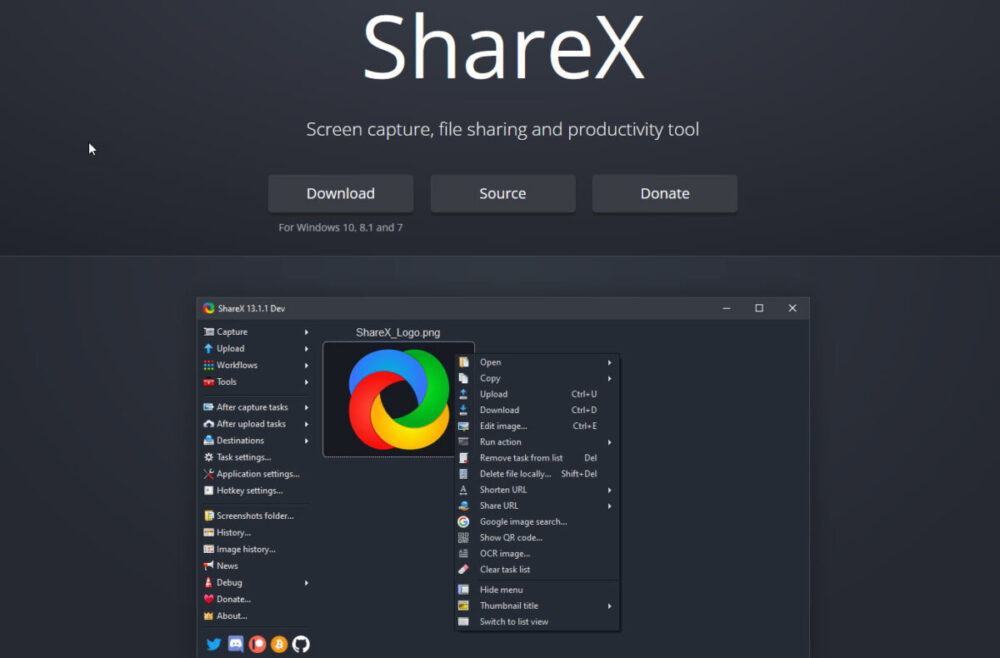The image size is (1000, 658).
Task: Click the Upload arrow icon in sidebar
Action: click(x=209, y=349)
